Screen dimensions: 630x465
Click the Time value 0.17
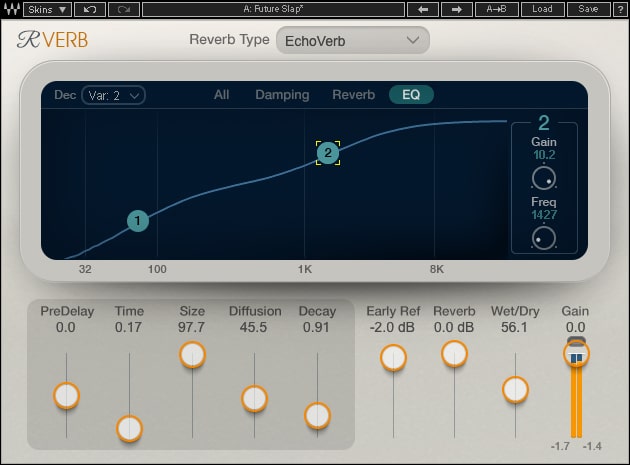pyautogui.click(x=128, y=328)
